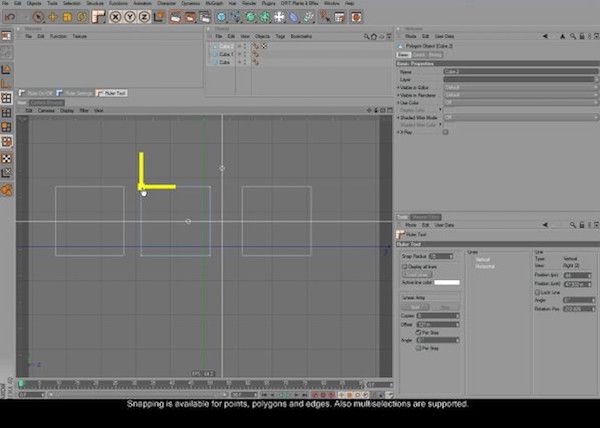The image size is (600, 428).
Task: Open the spline objects icon
Action: click(236, 17)
